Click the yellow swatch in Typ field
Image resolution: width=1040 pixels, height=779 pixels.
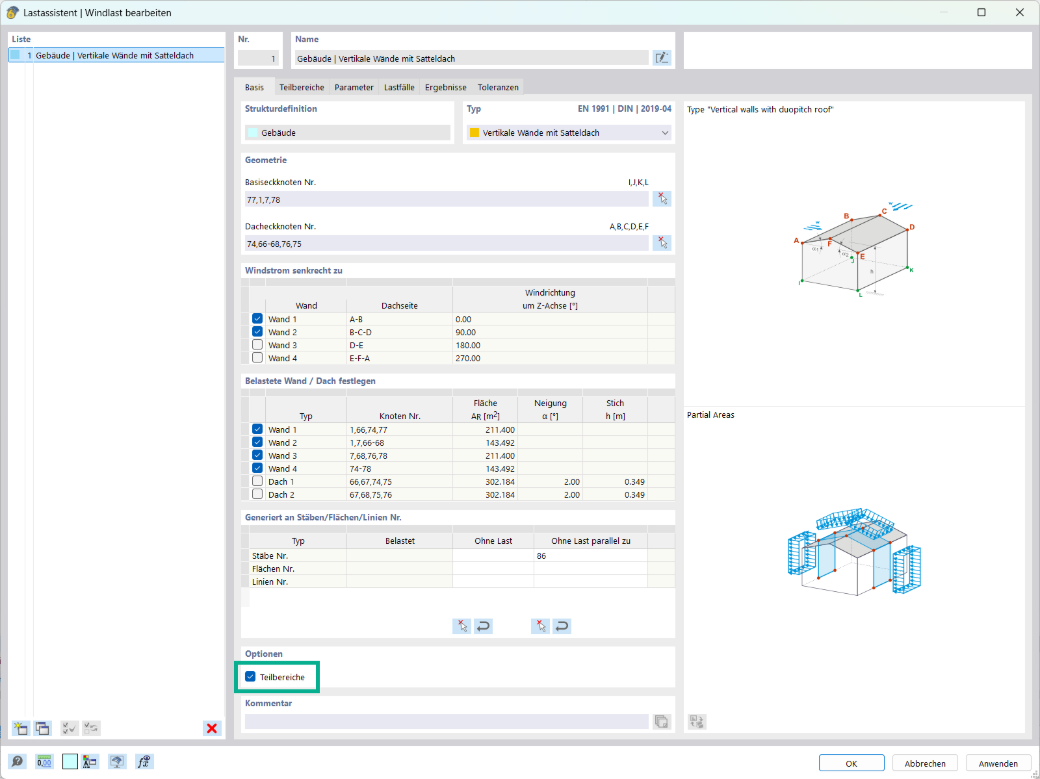click(474, 133)
